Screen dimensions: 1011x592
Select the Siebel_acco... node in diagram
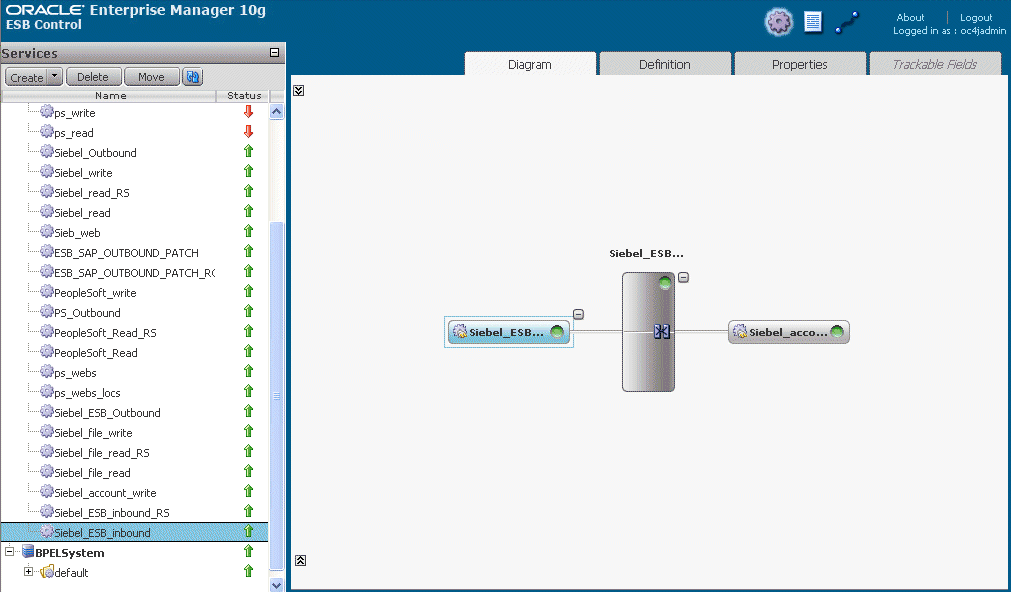coord(789,332)
